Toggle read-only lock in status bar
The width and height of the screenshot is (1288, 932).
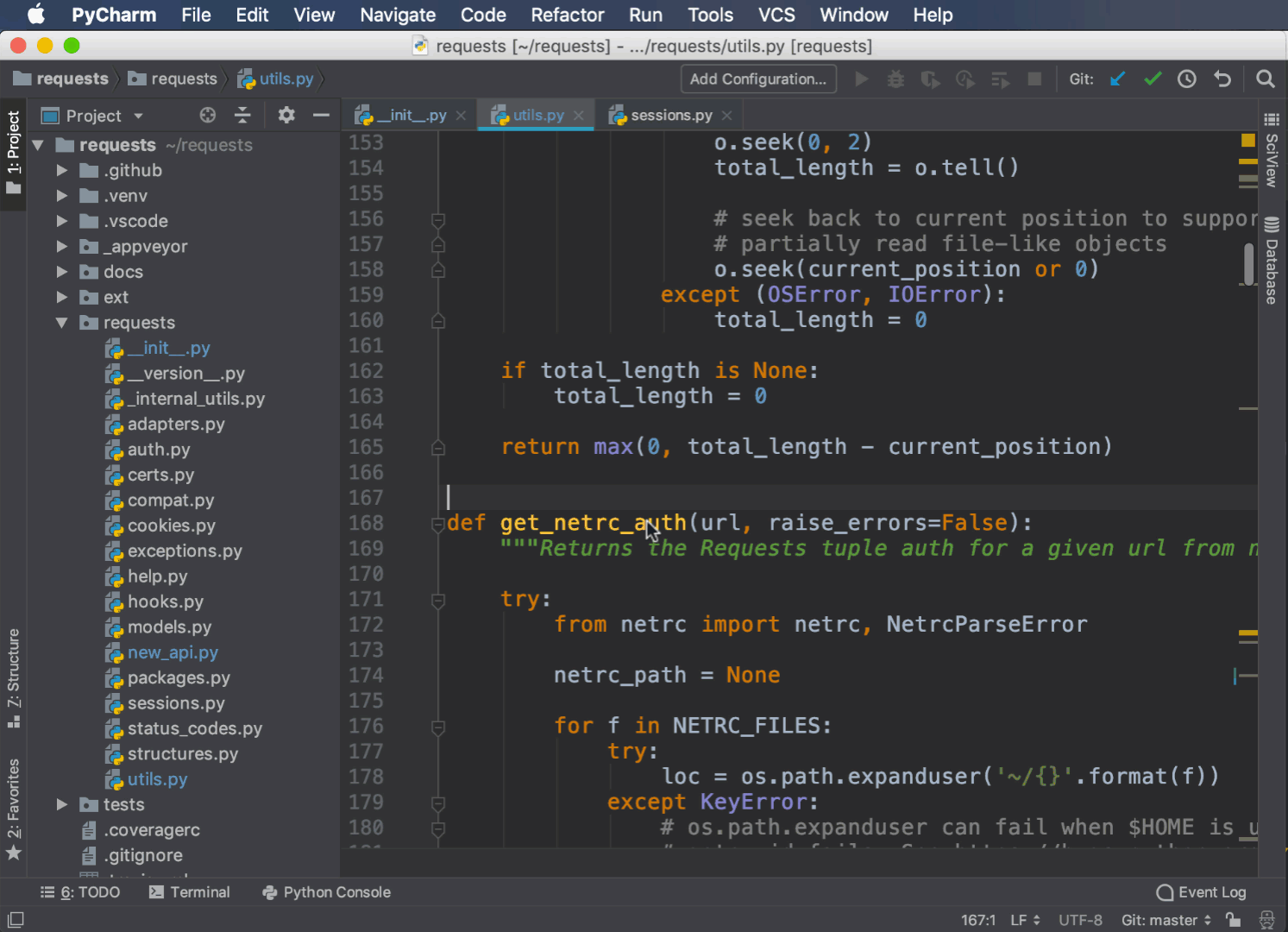pos(1234,920)
